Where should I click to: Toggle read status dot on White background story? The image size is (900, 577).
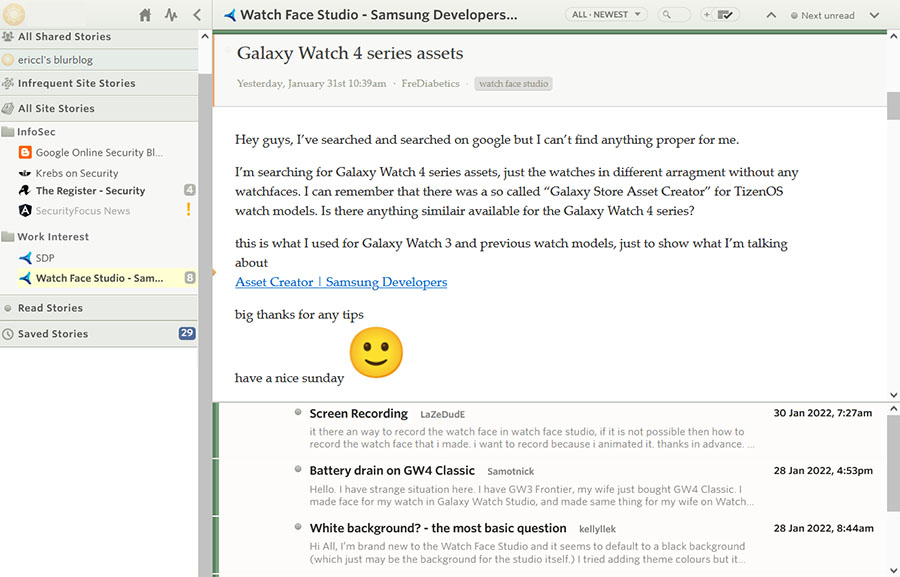(x=298, y=526)
